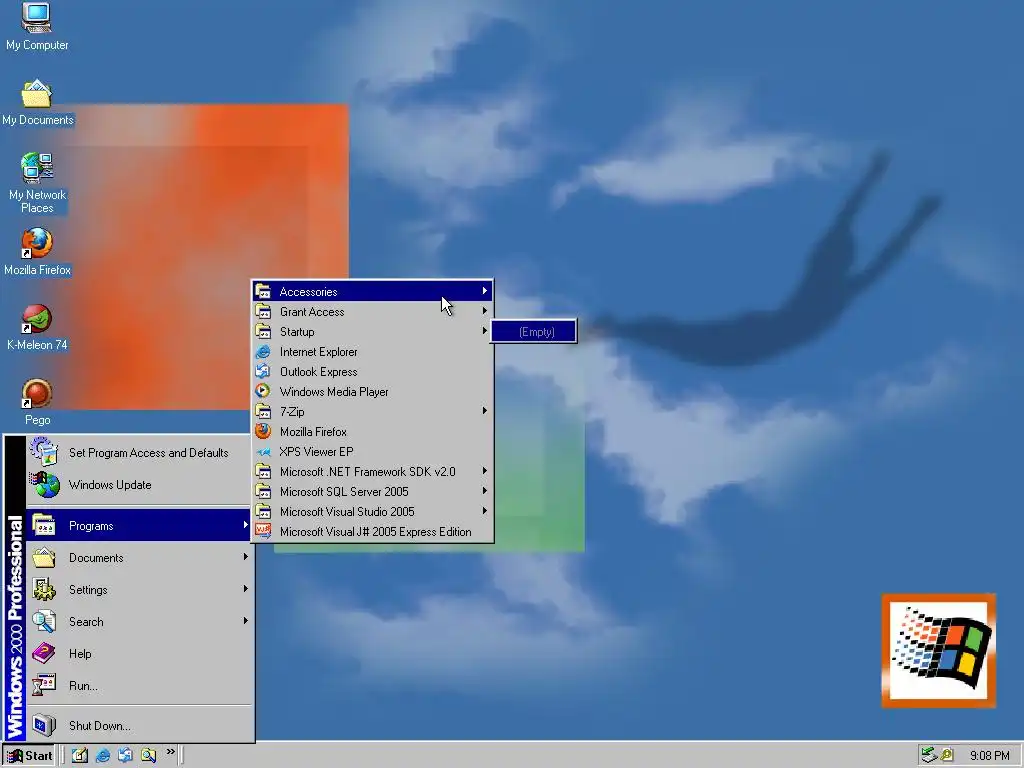Screen dimensions: 1024x768
Task: Open the My Computer desktop icon
Action: click(x=37, y=26)
